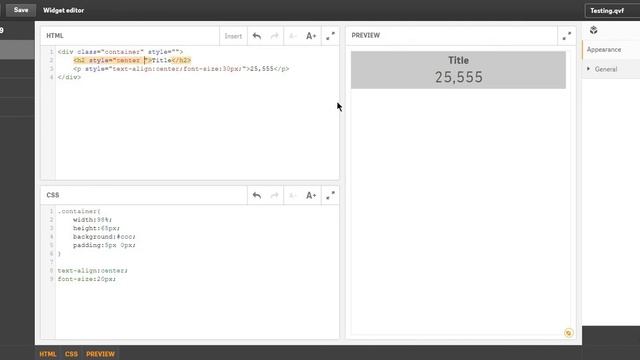The image size is (640, 360).
Task: Click the 25,555 value in preview
Action: [458, 77]
